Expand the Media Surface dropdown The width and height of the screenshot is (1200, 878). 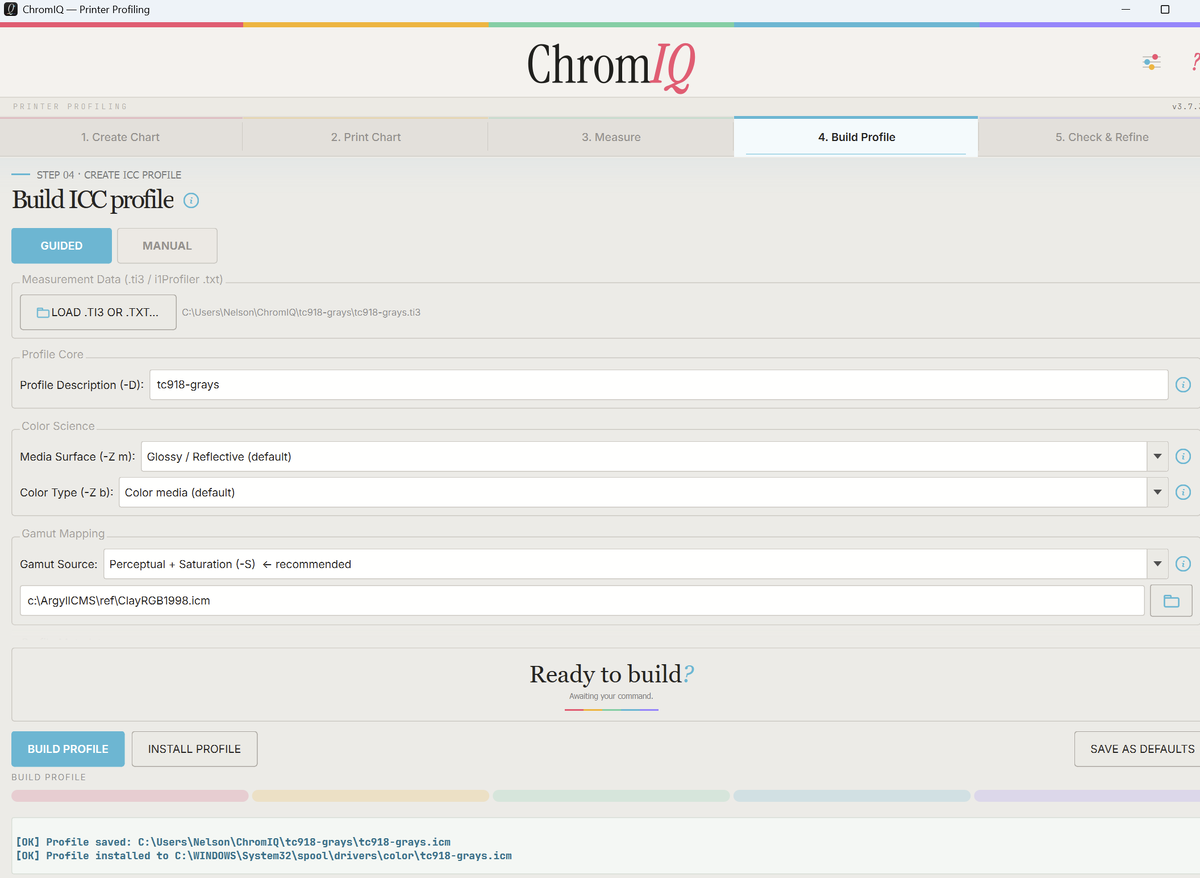tap(1158, 457)
